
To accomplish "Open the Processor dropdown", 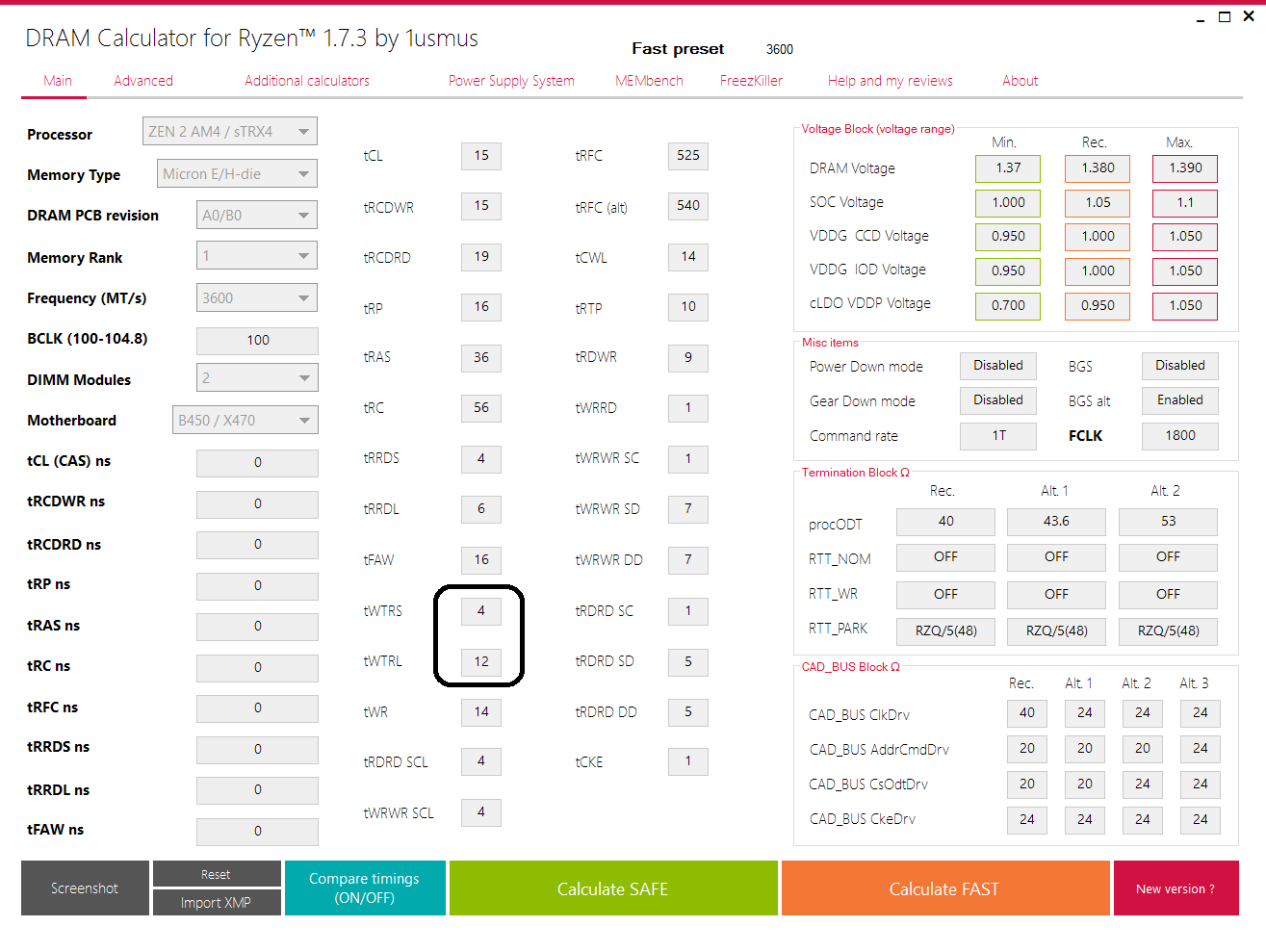I will pos(229,132).
